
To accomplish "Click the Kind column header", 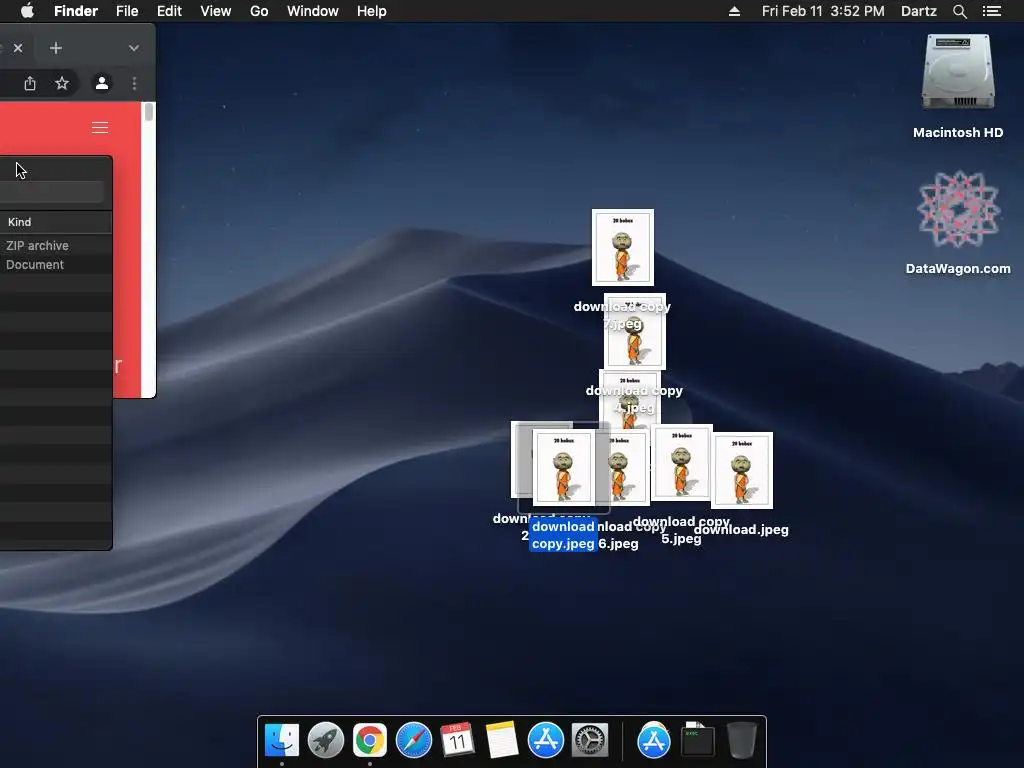I will (x=56, y=222).
